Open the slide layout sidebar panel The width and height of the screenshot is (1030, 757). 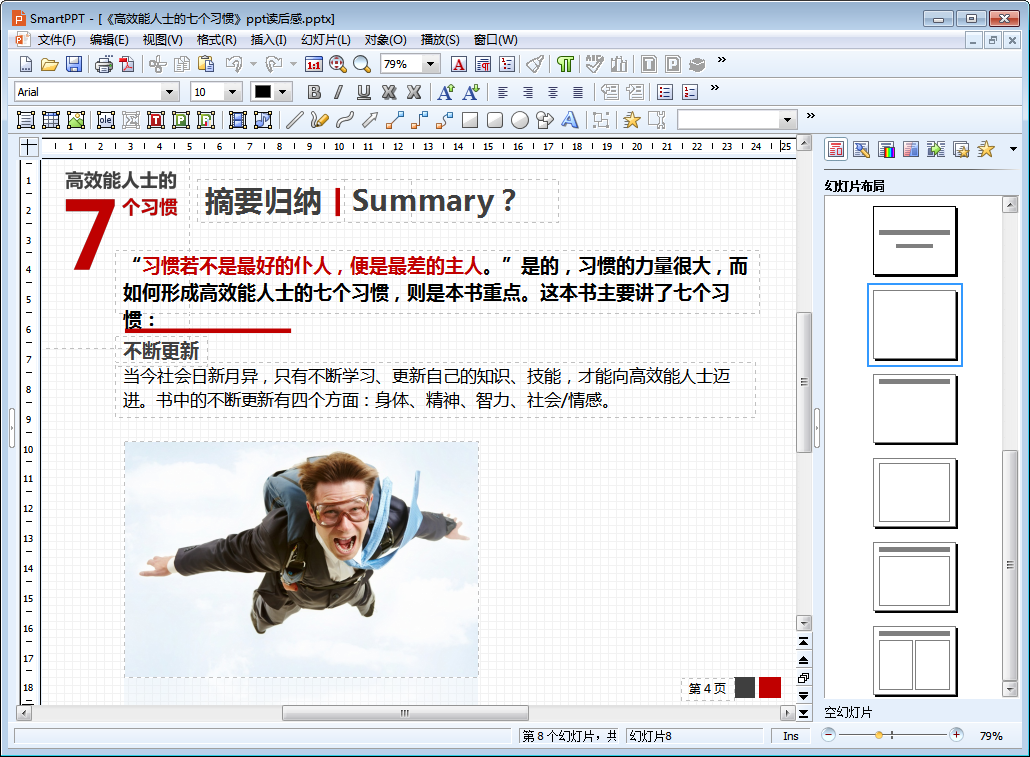coord(836,149)
